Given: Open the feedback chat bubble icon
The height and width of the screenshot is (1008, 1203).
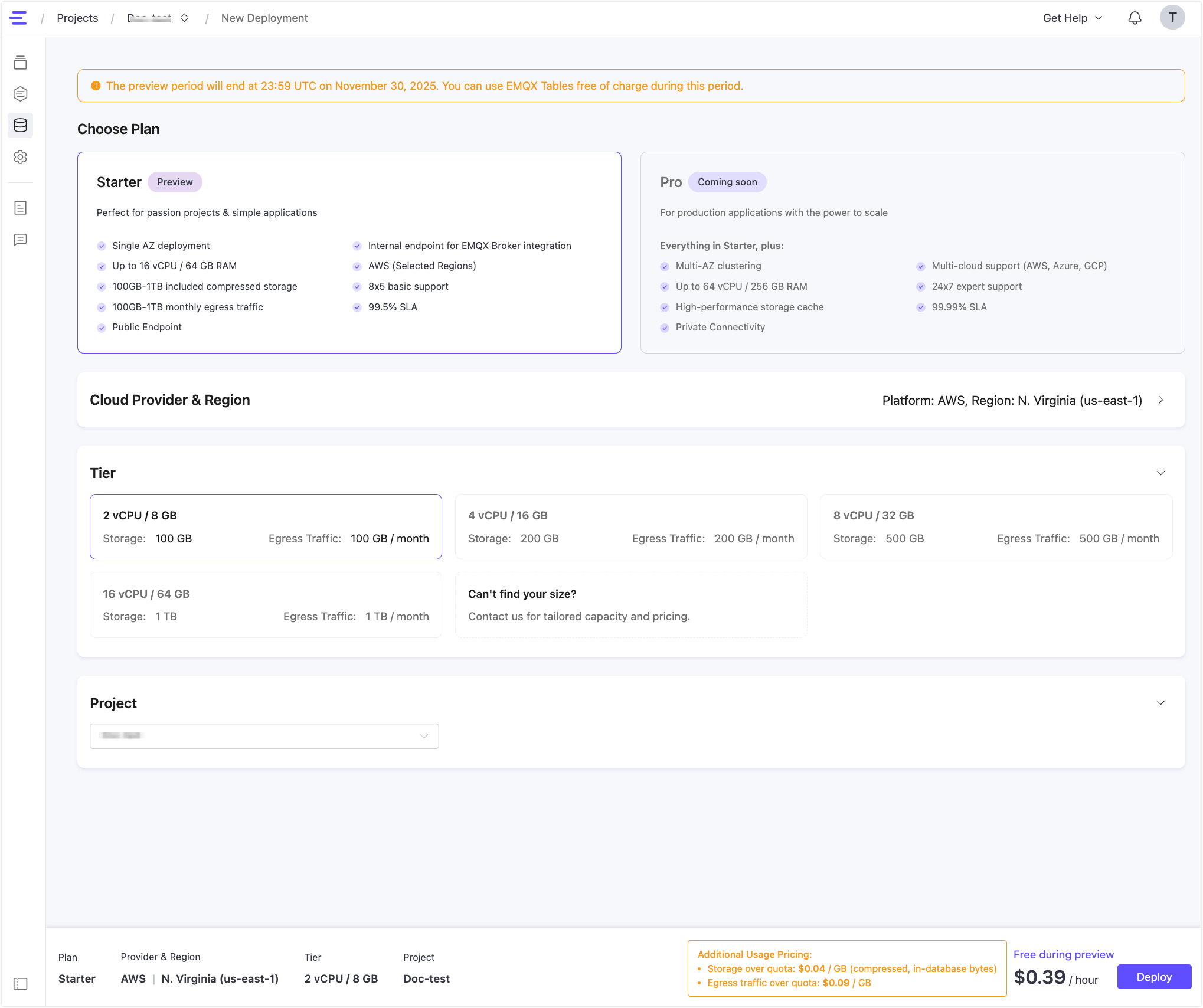Looking at the screenshot, I should [x=21, y=238].
